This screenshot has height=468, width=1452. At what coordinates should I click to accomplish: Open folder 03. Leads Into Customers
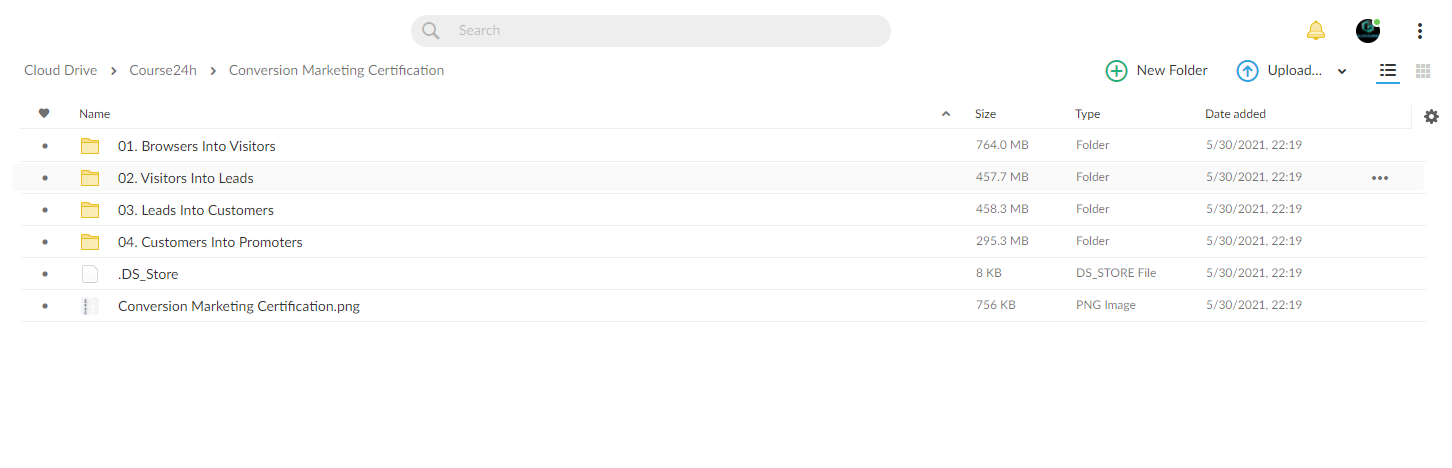coord(196,210)
